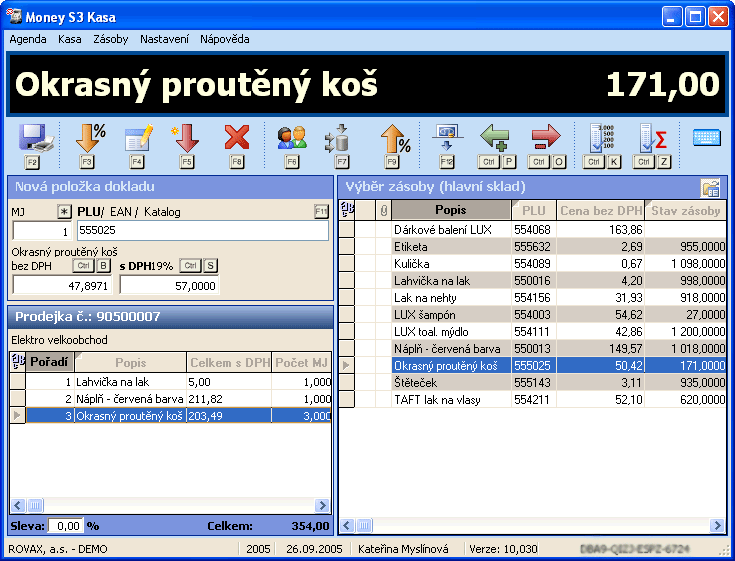The image size is (735, 561).
Task: Open the customers icon with two people
Action: [291, 139]
